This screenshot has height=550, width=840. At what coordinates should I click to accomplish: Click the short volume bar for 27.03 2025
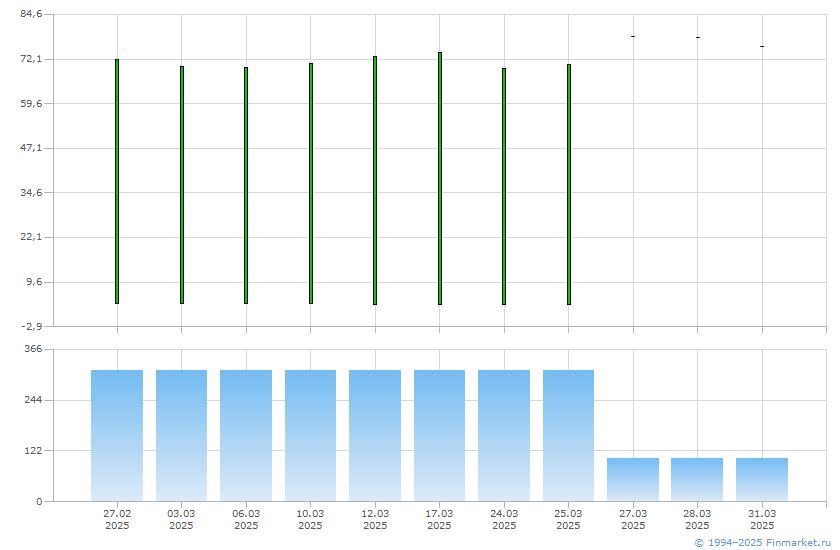click(633, 479)
